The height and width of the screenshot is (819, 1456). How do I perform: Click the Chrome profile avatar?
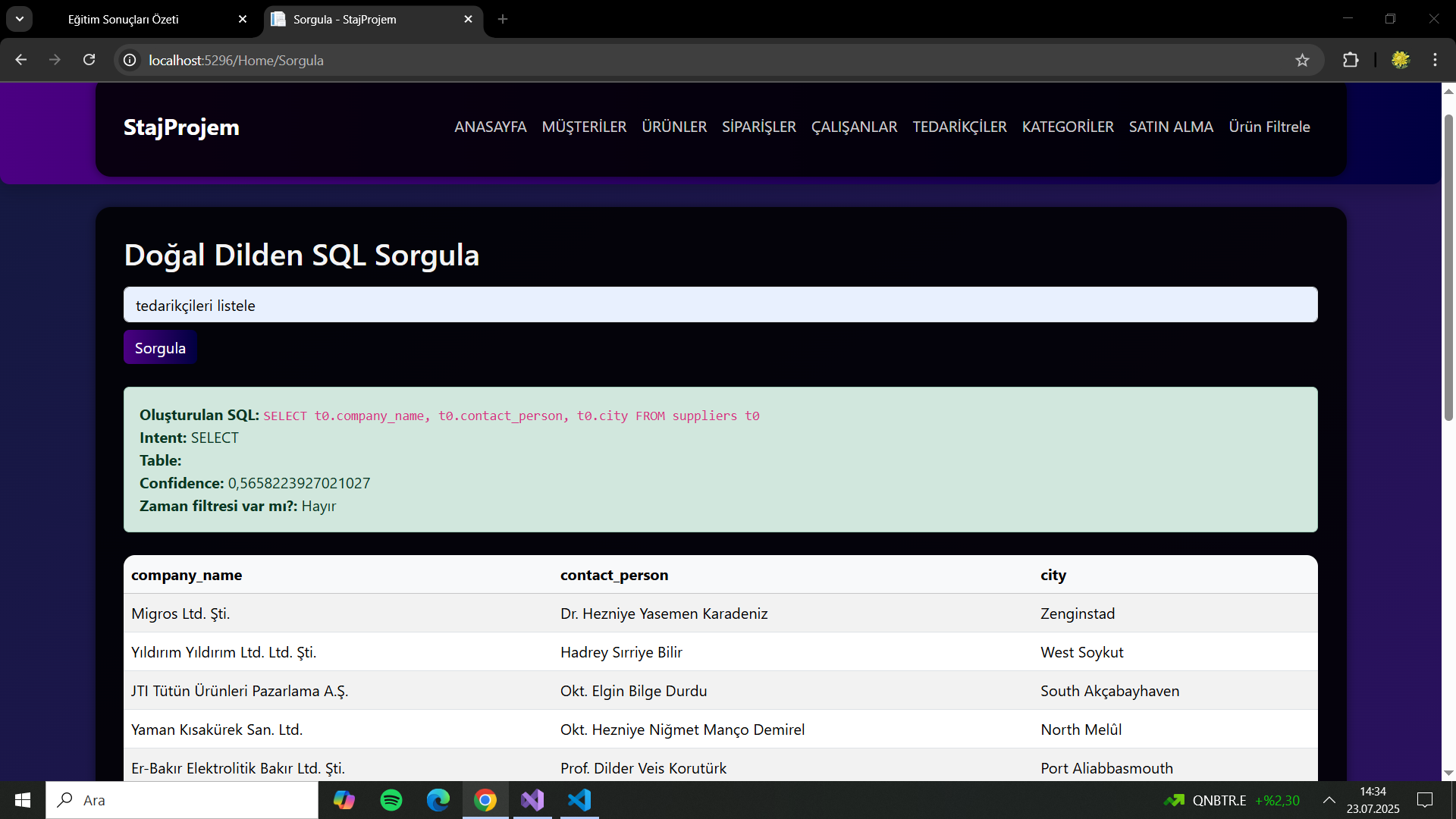[x=1401, y=60]
